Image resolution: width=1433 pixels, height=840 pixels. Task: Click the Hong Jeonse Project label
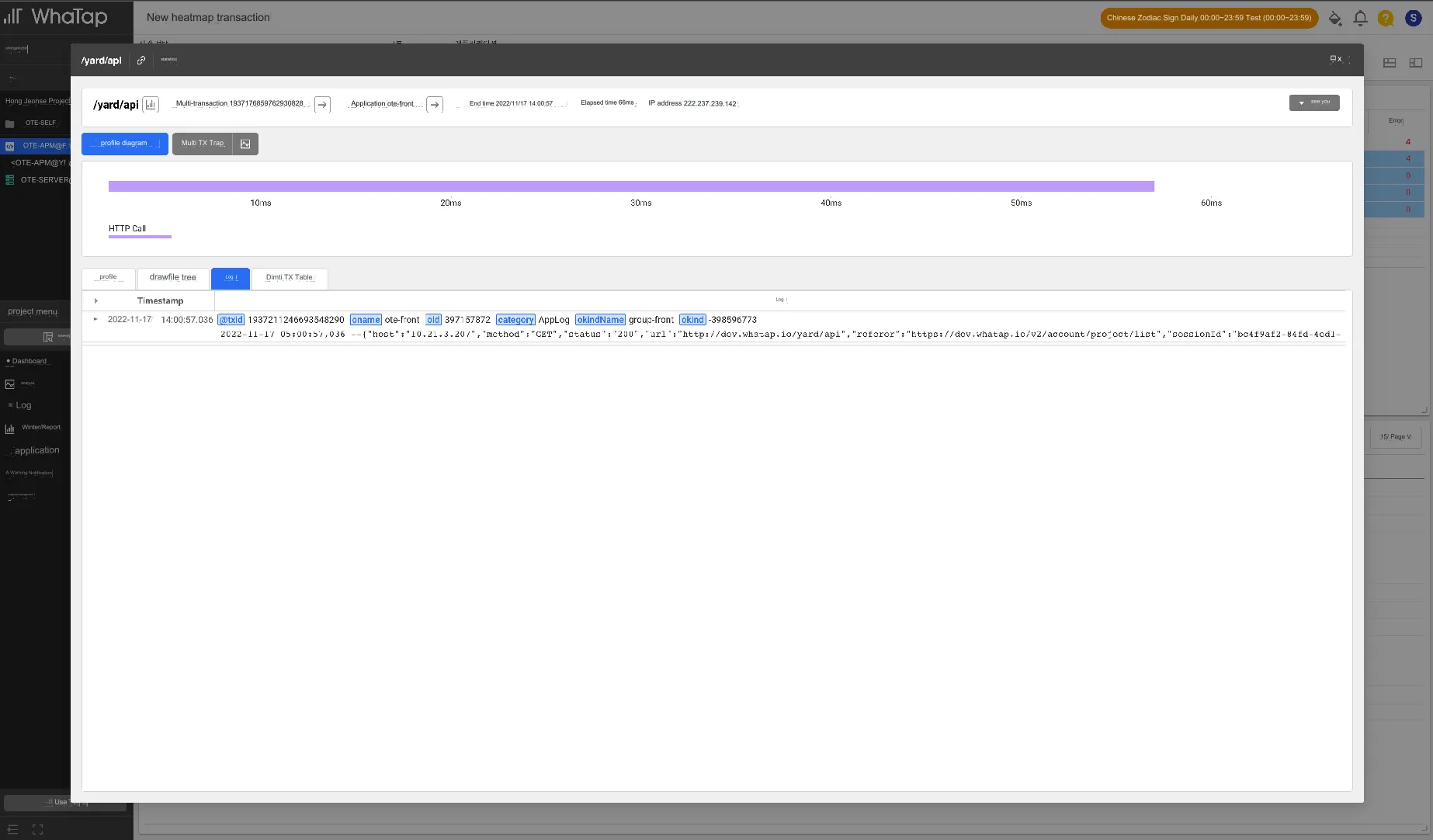37,102
